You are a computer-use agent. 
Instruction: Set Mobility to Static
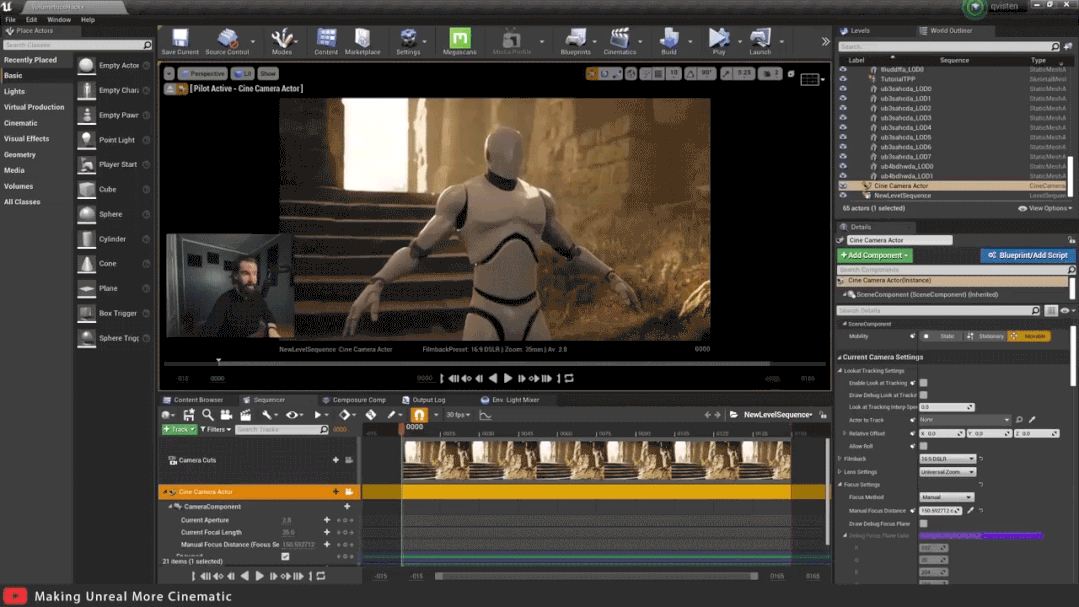click(941, 337)
